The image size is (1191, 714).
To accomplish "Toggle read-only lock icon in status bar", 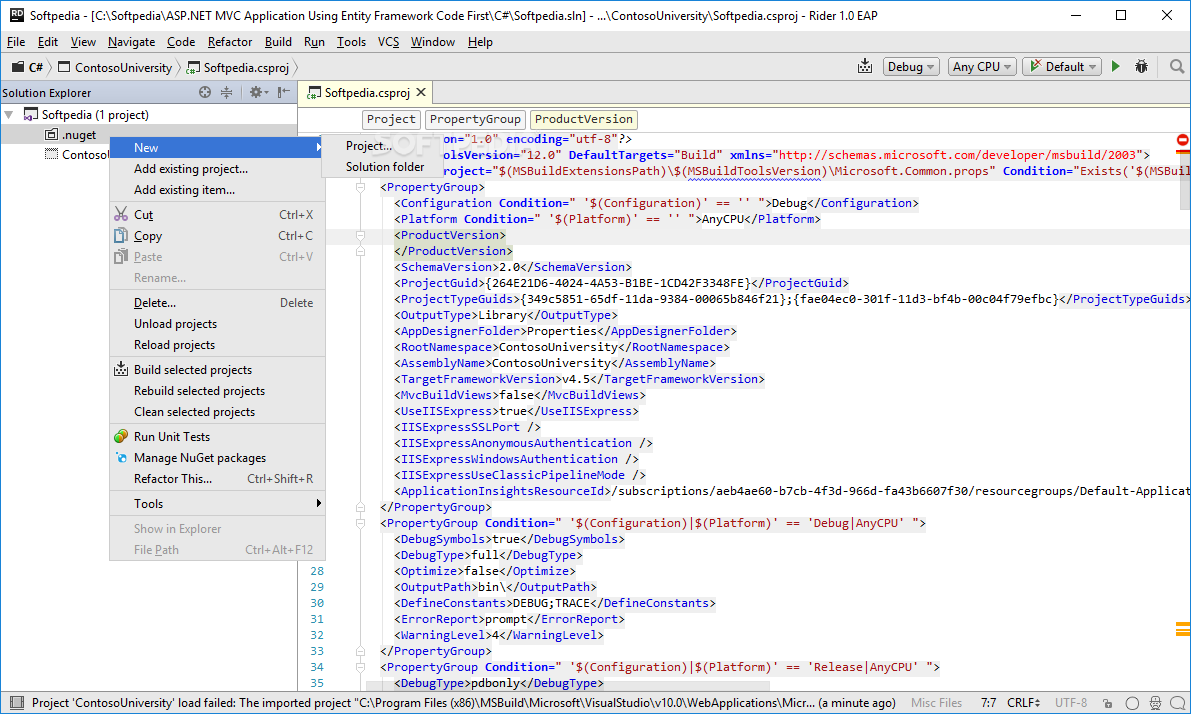I will pyautogui.click(x=1107, y=703).
